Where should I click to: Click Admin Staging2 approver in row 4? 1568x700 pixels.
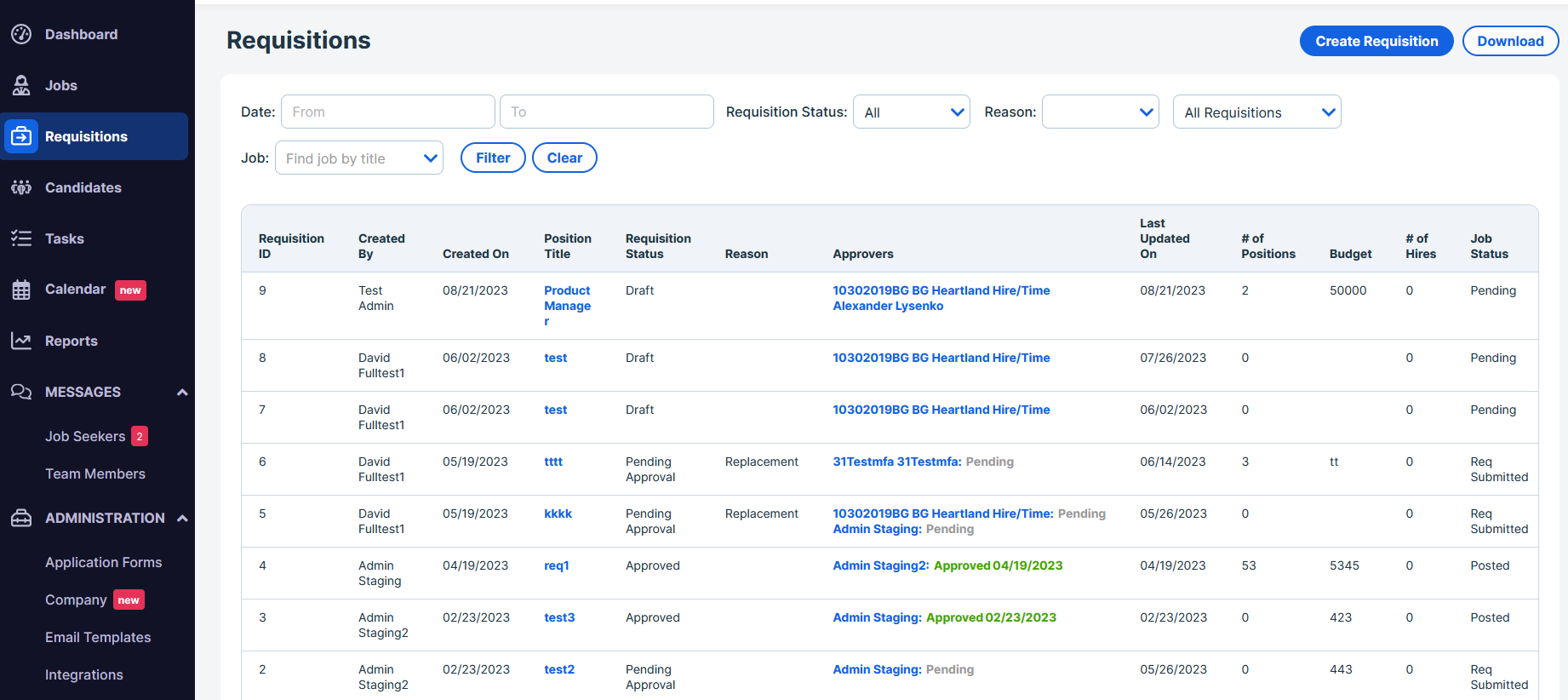tap(881, 565)
